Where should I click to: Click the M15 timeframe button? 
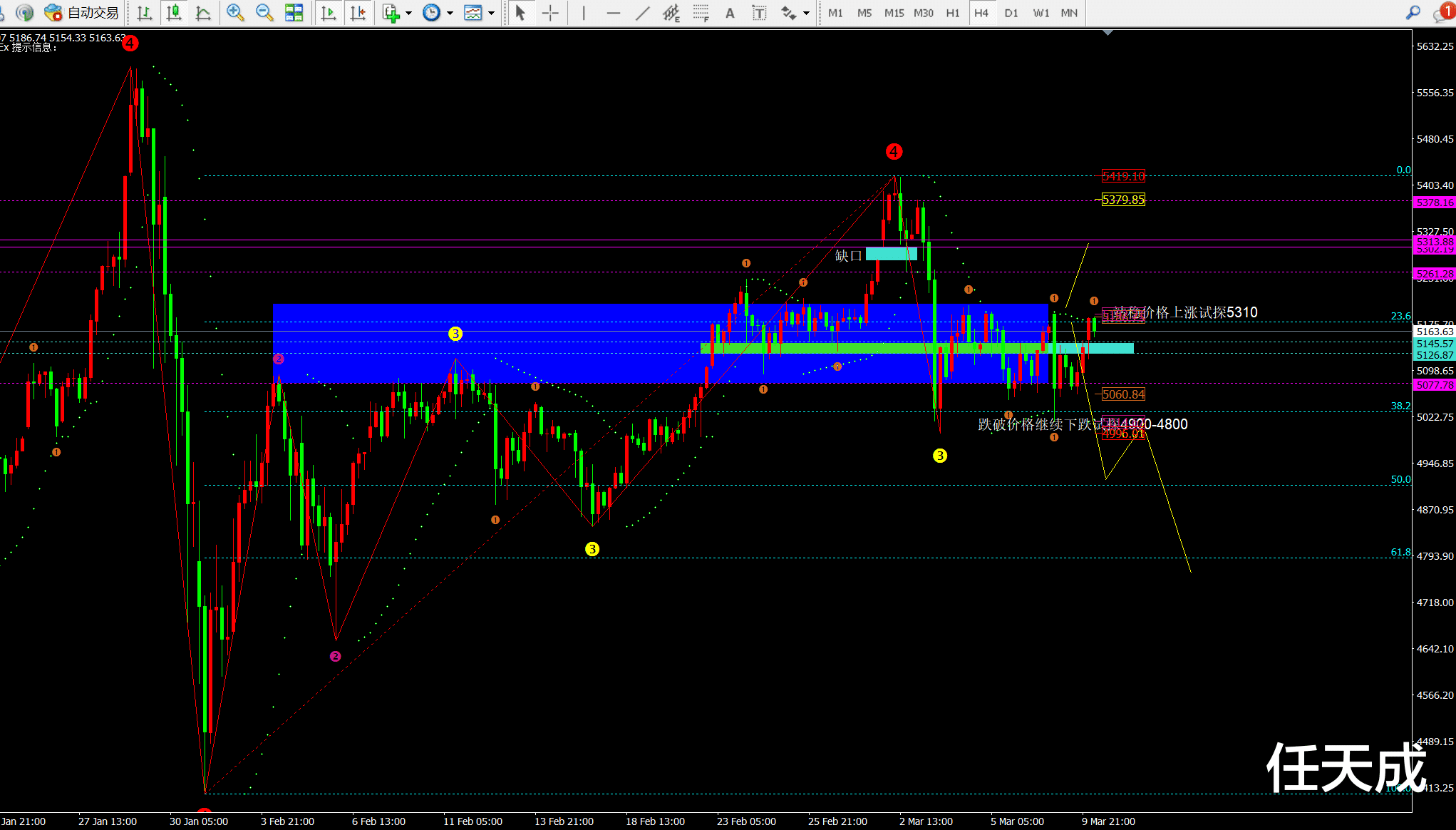[x=894, y=13]
